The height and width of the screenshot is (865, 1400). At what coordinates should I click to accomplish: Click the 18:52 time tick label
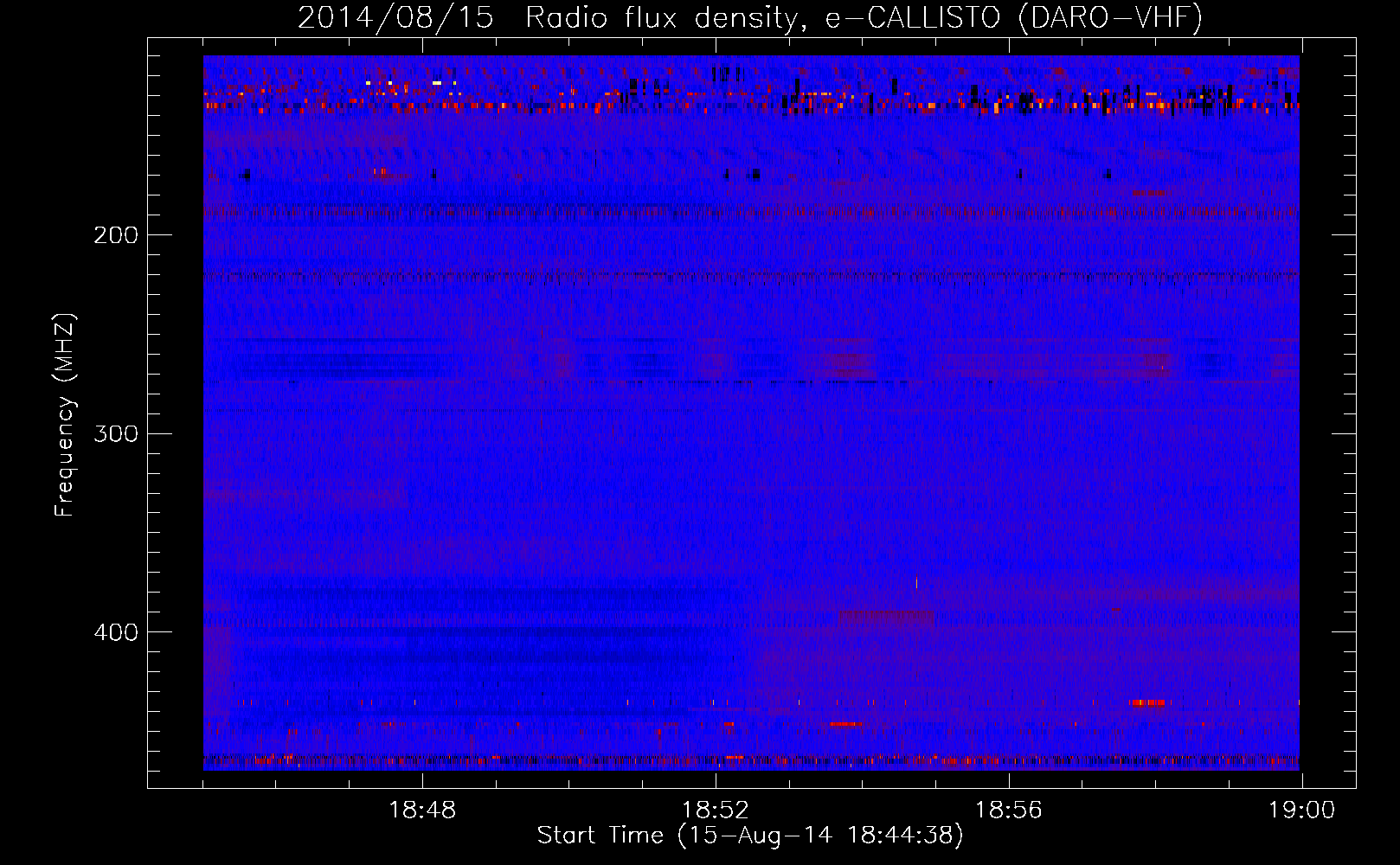(x=716, y=811)
